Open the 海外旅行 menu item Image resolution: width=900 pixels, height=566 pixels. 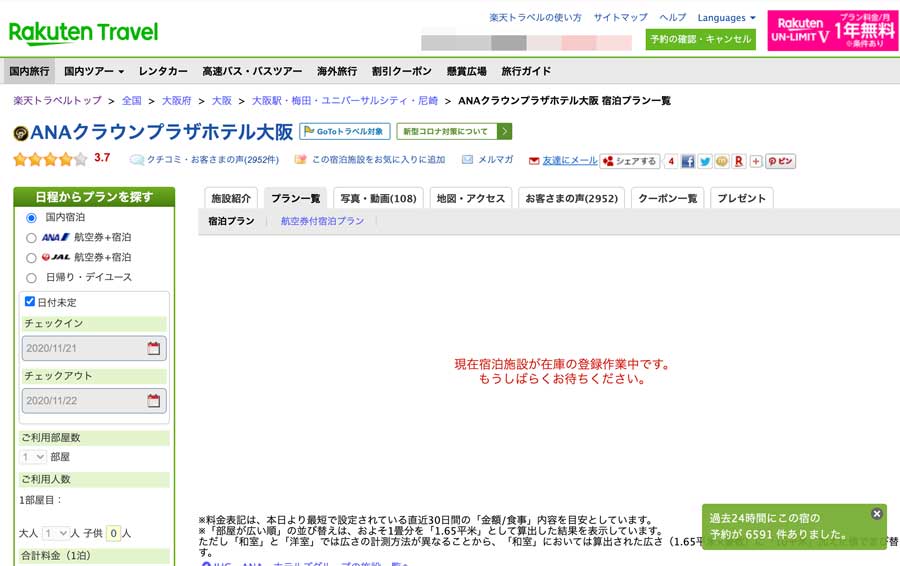pyautogui.click(x=337, y=71)
